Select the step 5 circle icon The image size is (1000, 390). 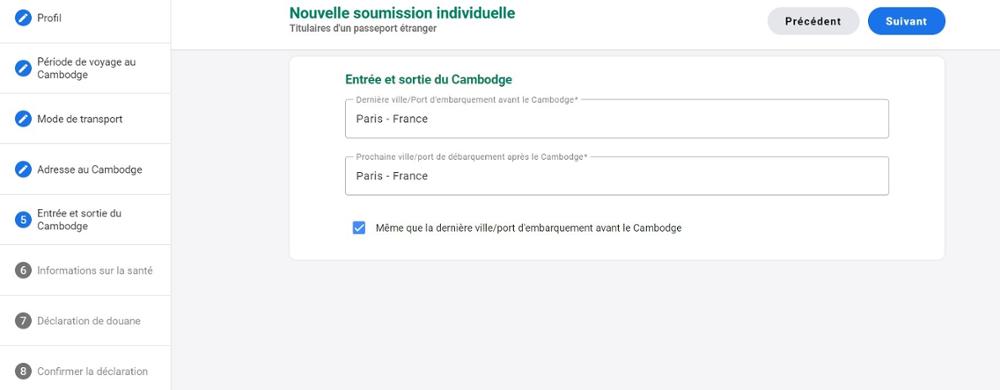coord(23,220)
